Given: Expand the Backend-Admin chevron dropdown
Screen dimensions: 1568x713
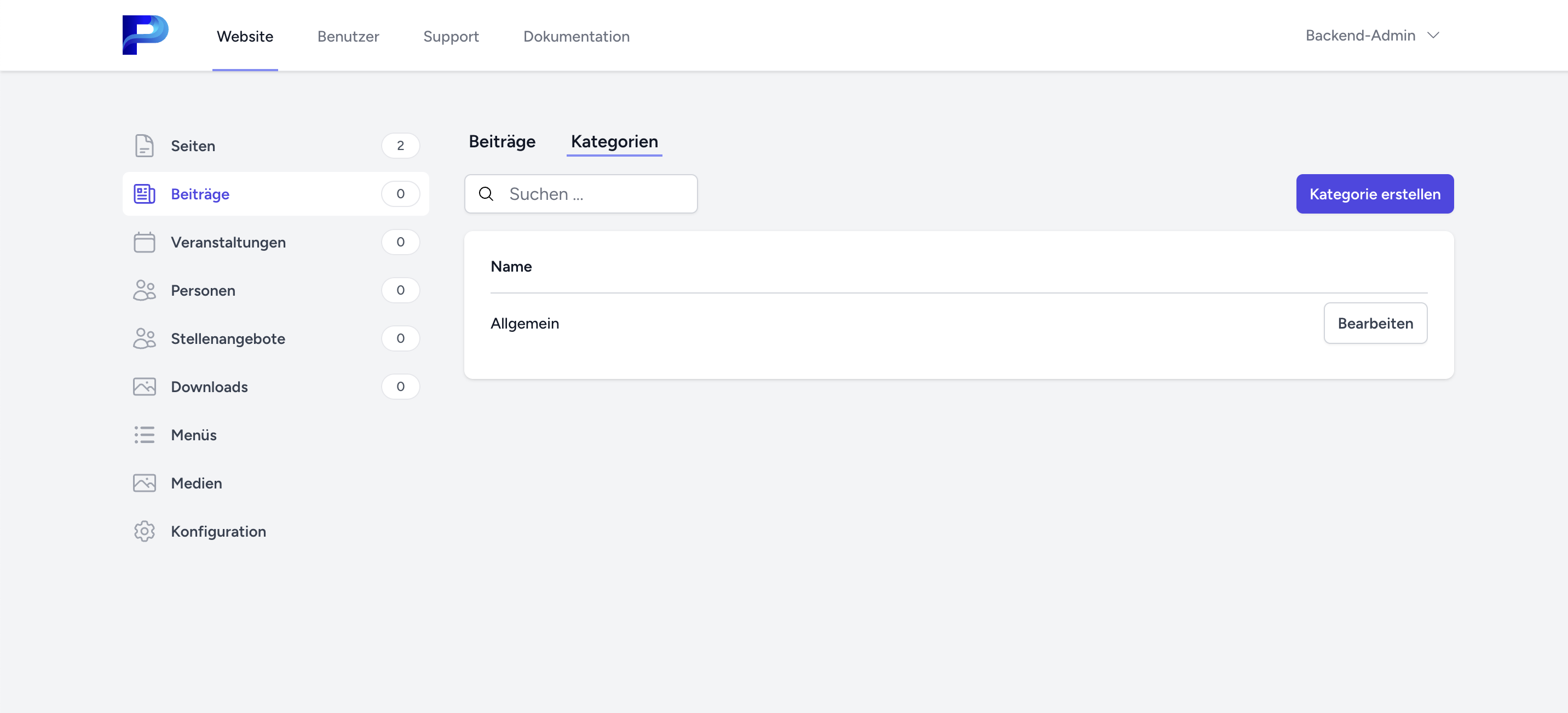Looking at the screenshot, I should 1433,35.
